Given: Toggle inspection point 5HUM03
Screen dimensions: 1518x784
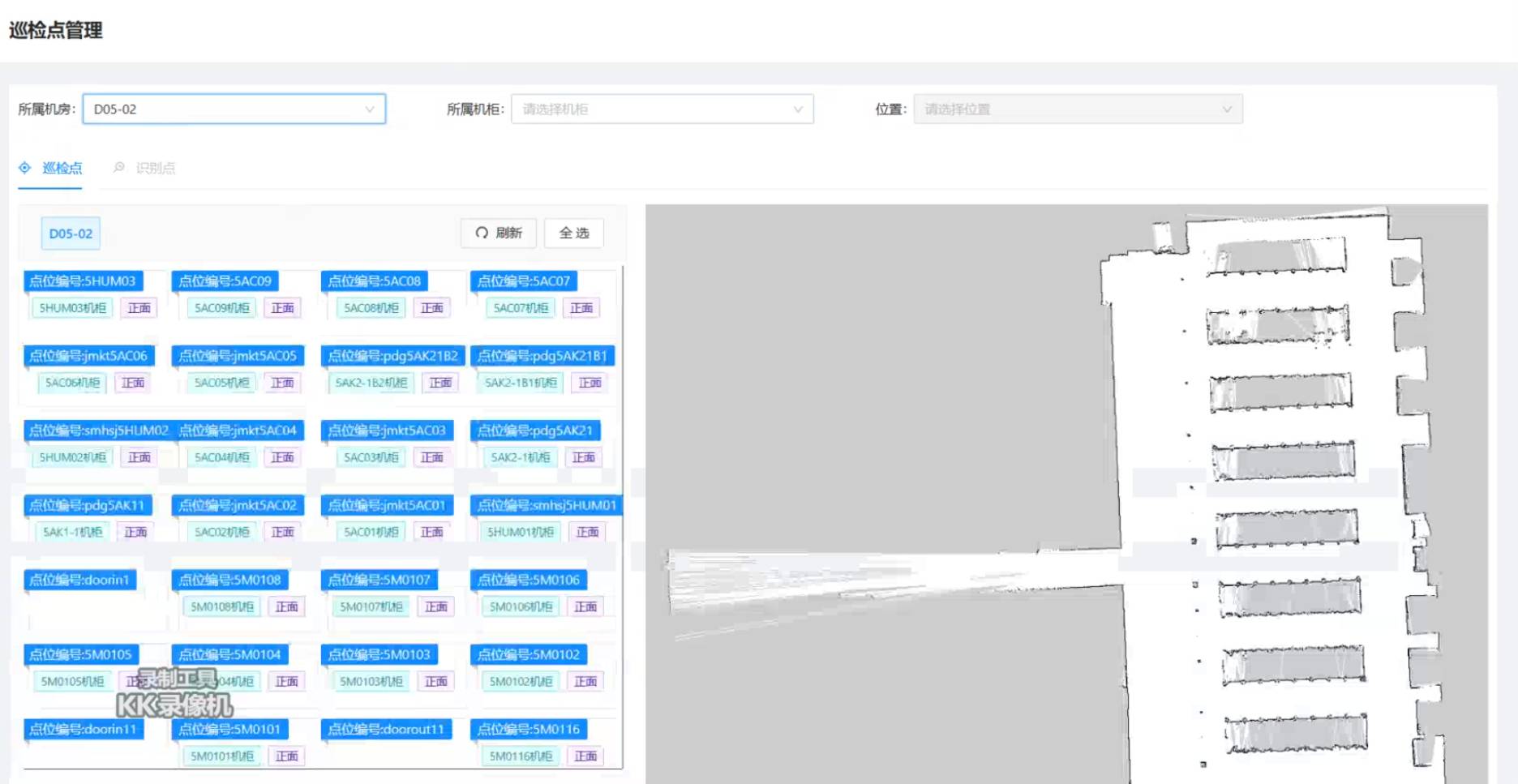Looking at the screenshot, I should coord(83,281).
